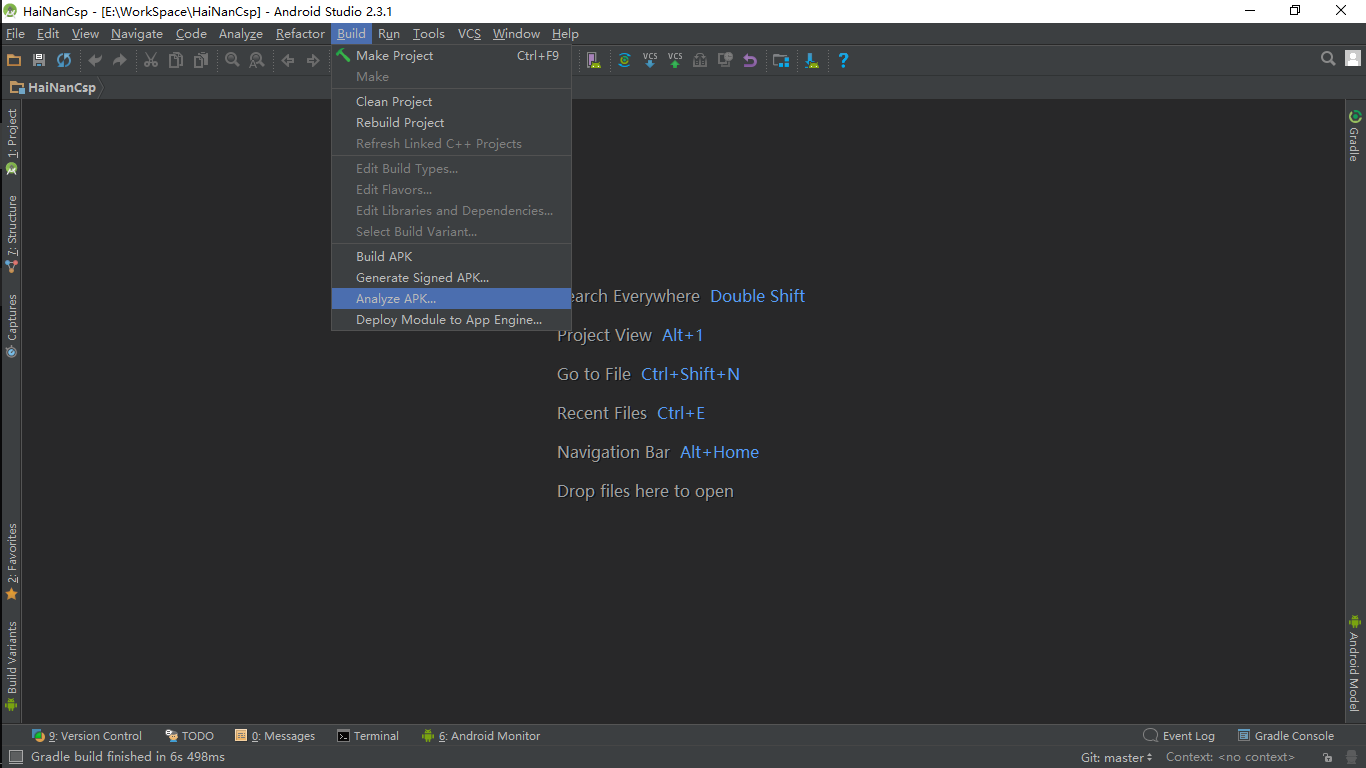1366x768 pixels.
Task: Choose Deploy Module to App Engine
Action: [x=451, y=320]
